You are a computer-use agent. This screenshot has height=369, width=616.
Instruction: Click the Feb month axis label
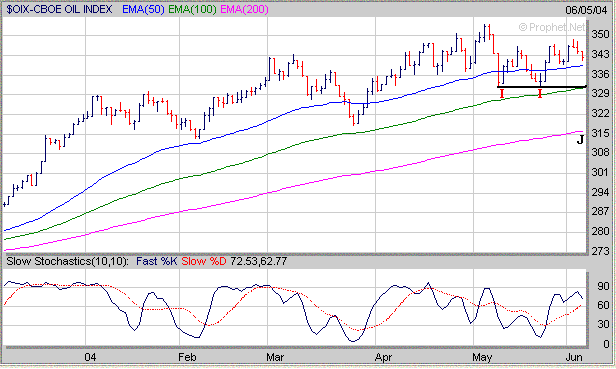(x=187, y=357)
